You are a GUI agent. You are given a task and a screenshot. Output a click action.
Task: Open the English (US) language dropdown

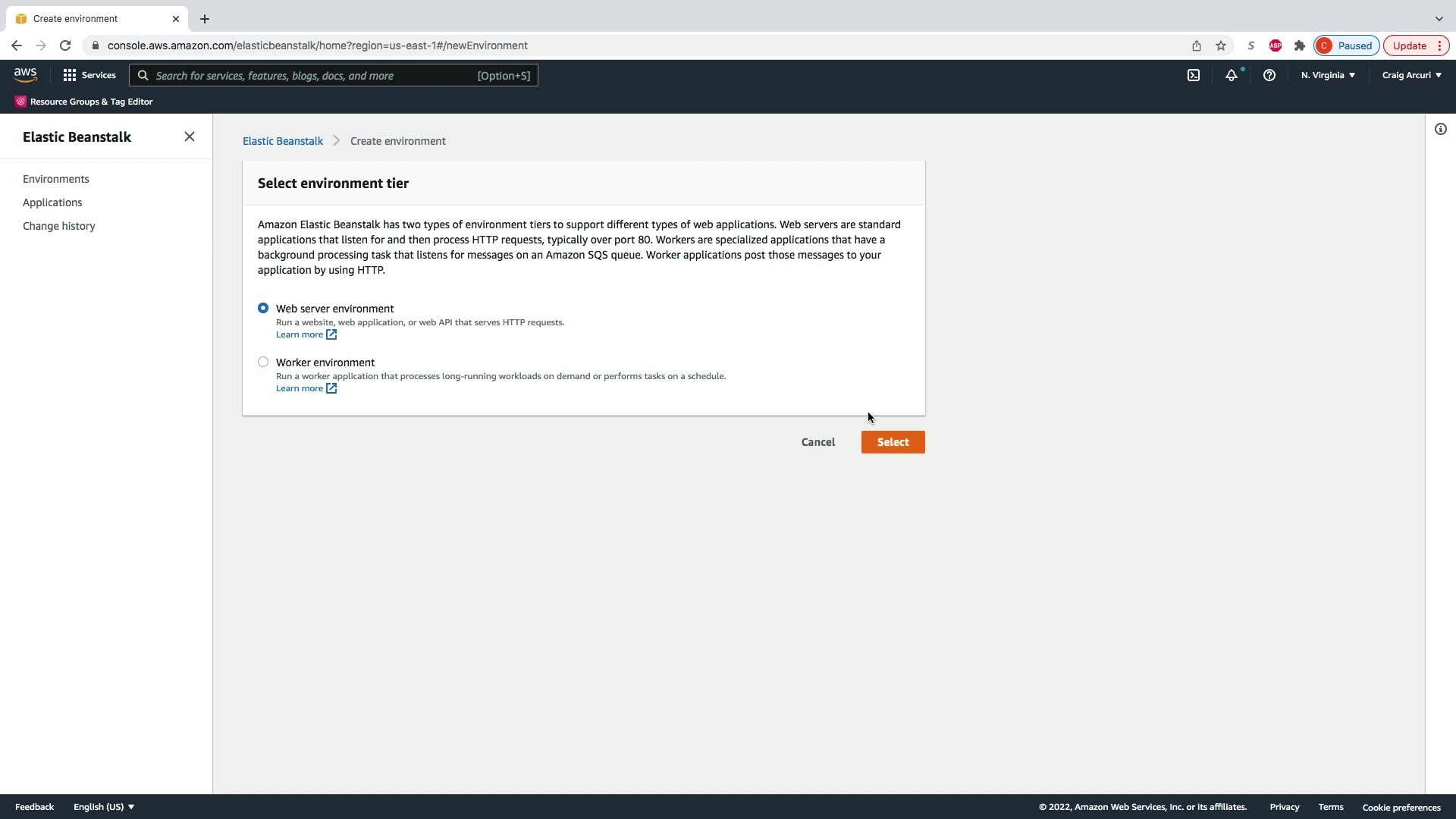point(104,807)
